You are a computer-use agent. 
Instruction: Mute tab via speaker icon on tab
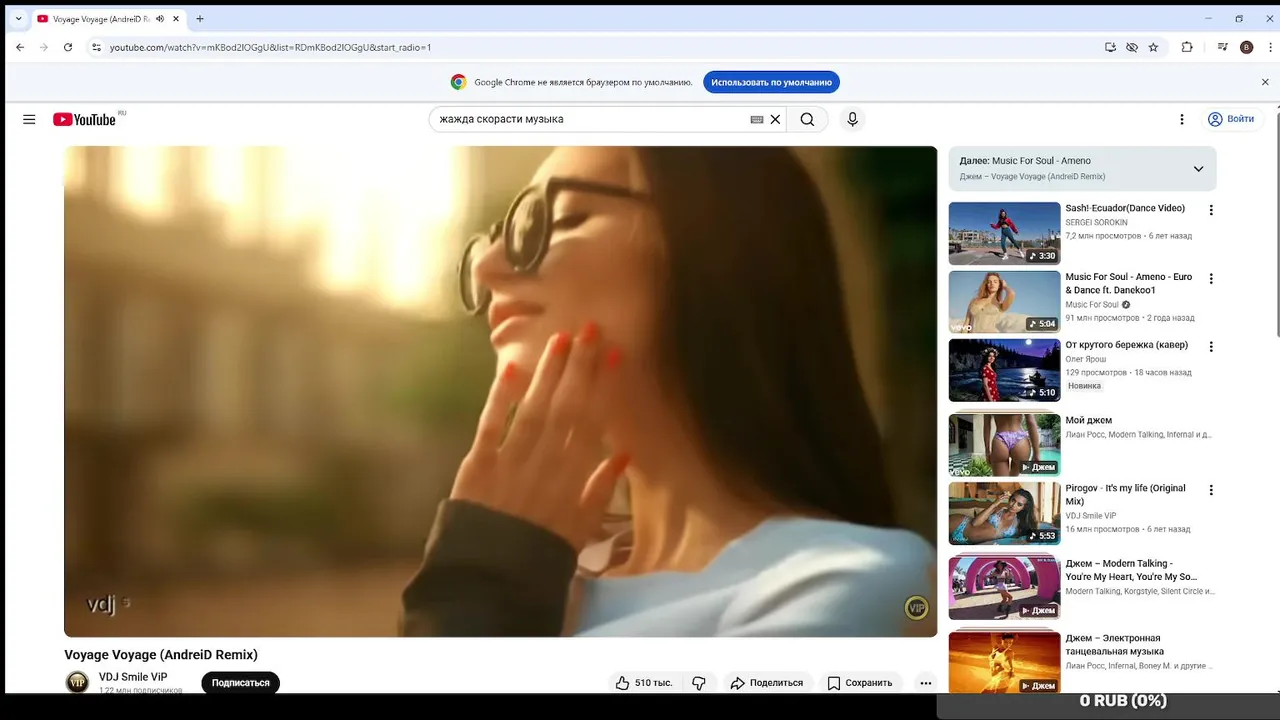[160, 19]
